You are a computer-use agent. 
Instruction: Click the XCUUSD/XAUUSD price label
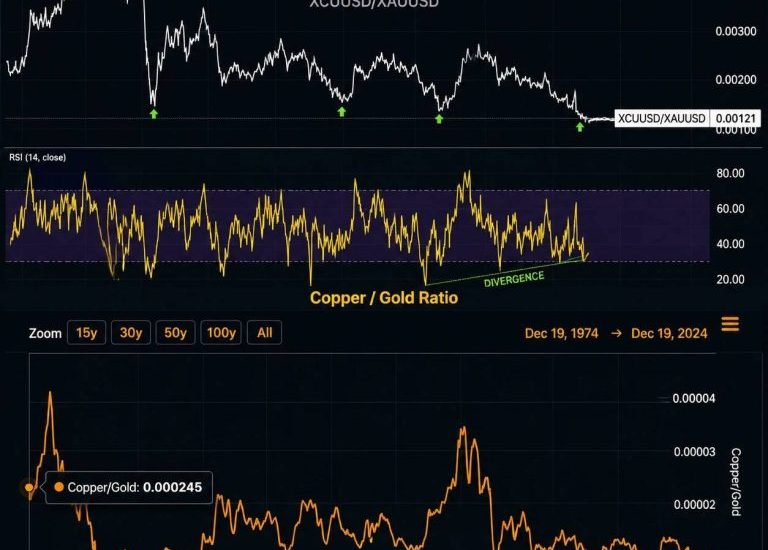click(662, 119)
